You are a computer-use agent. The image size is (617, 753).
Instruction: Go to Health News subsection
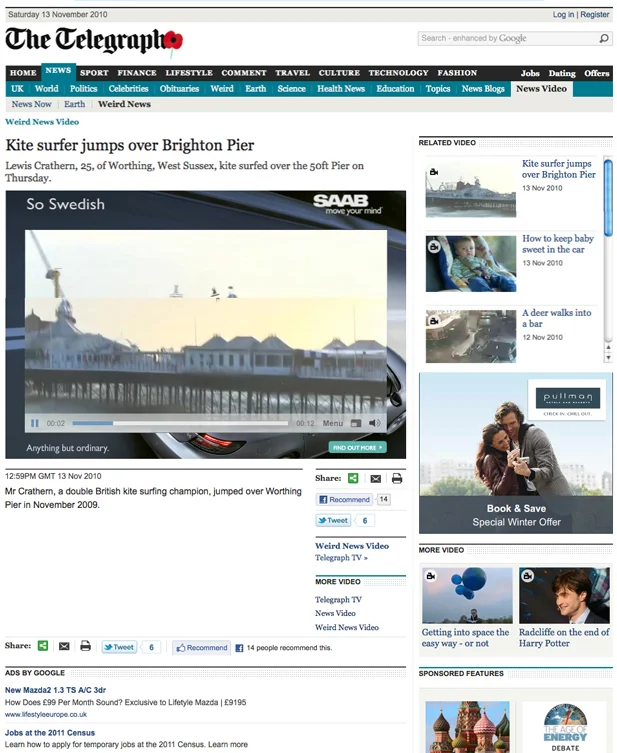tap(341, 89)
